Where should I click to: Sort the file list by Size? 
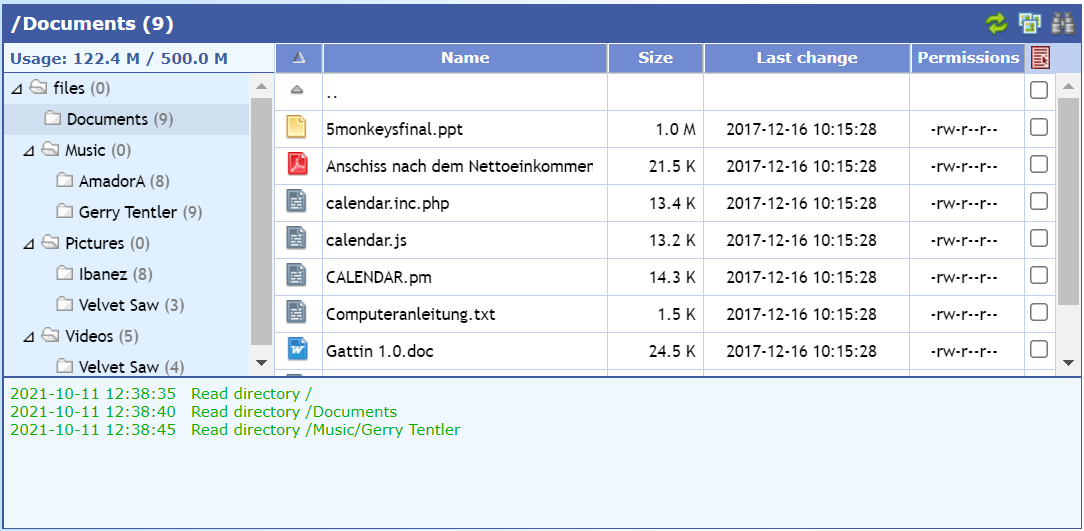click(655, 58)
